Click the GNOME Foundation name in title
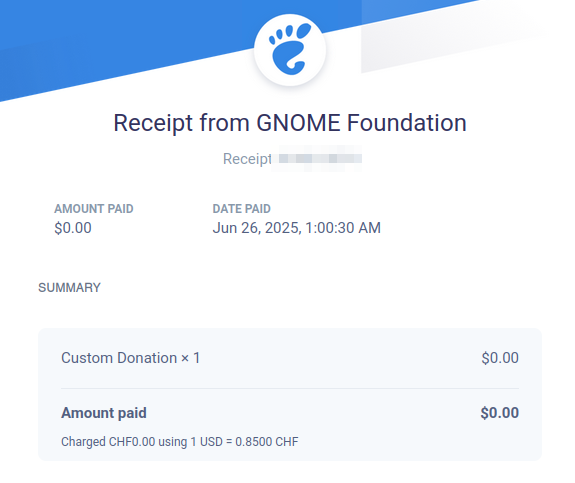The height and width of the screenshot is (483, 575). coord(361,122)
